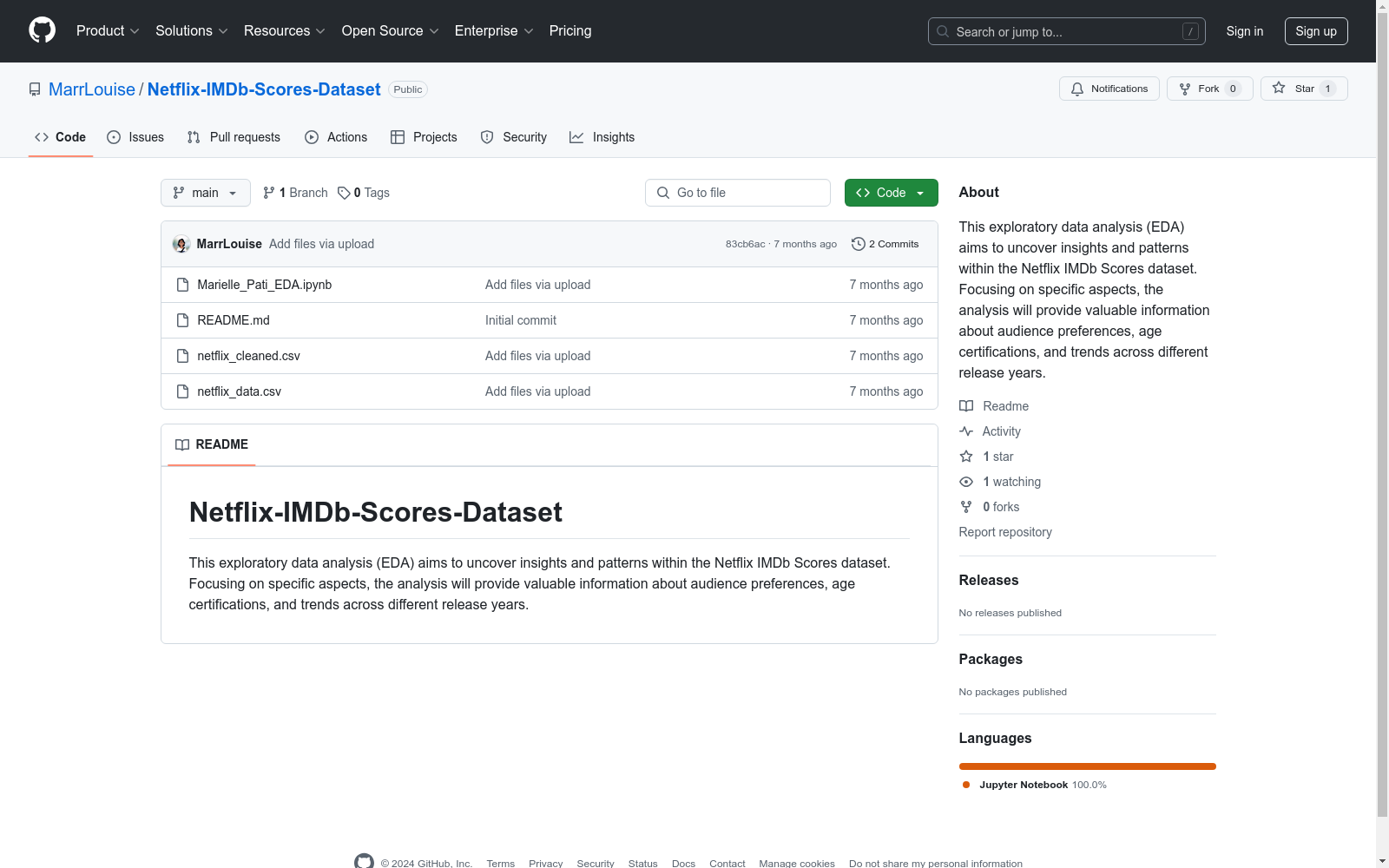Click the MarrLouise avatar in commit row
The image size is (1389, 868).
point(181,244)
